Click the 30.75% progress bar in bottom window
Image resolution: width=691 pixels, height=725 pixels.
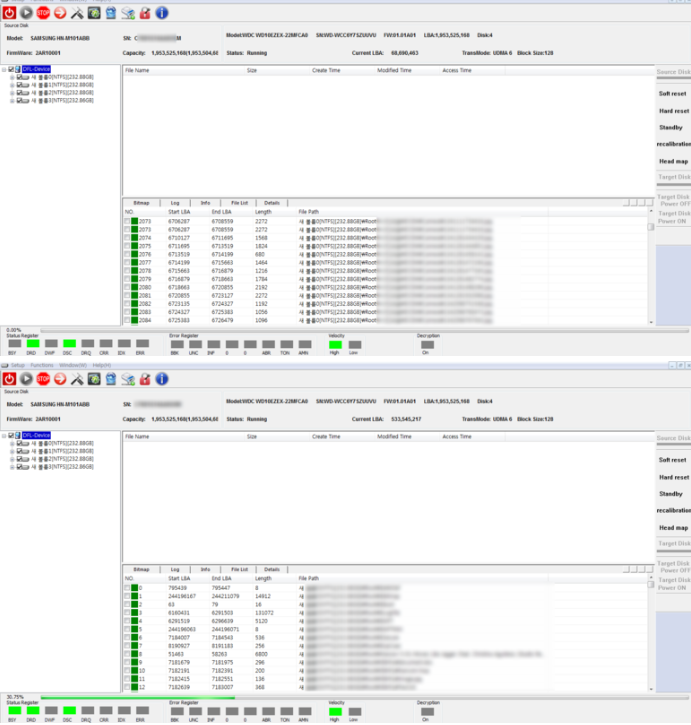364,697
